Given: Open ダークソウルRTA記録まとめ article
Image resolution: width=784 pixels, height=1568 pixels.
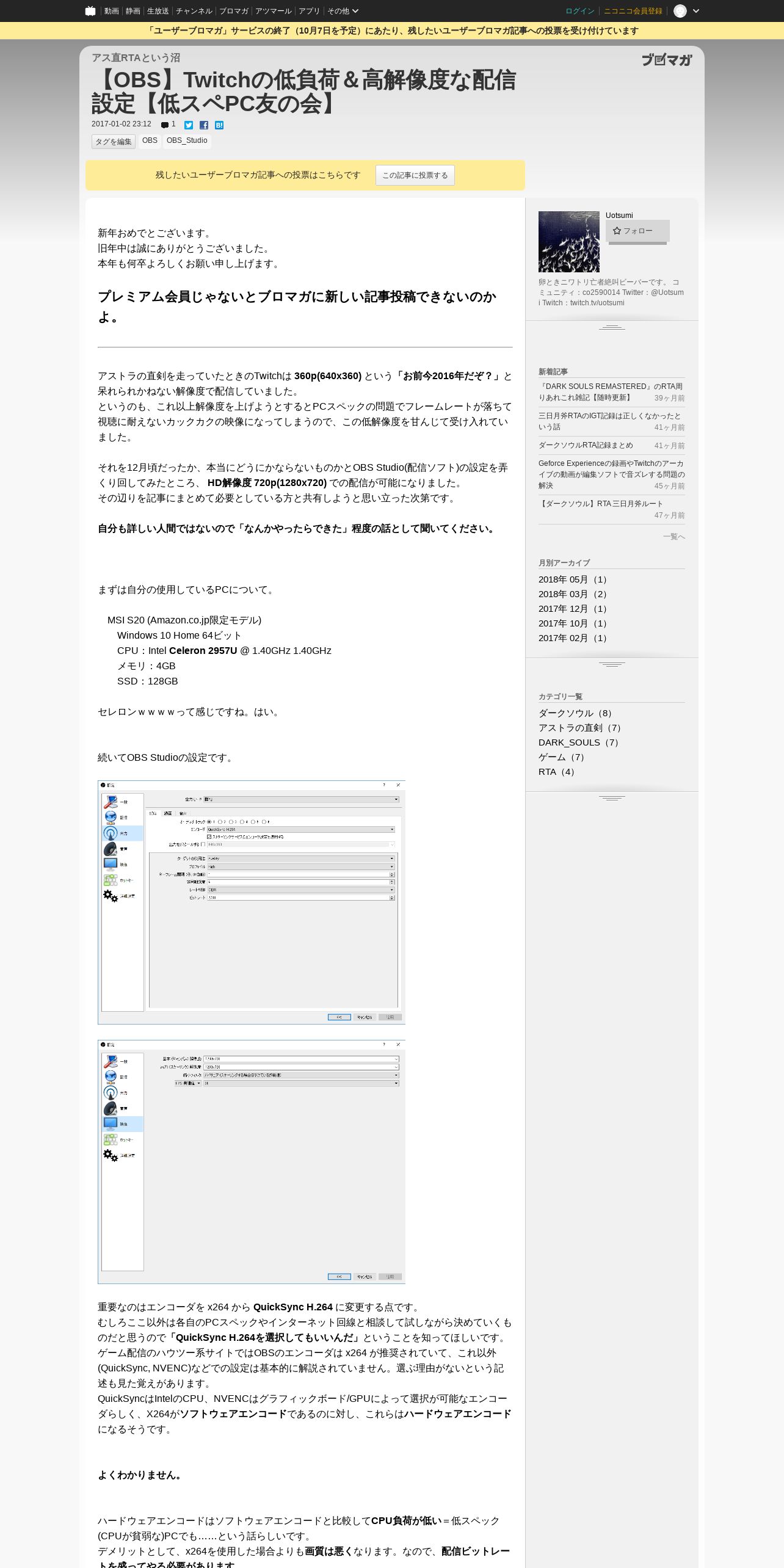Looking at the screenshot, I should (586, 445).
